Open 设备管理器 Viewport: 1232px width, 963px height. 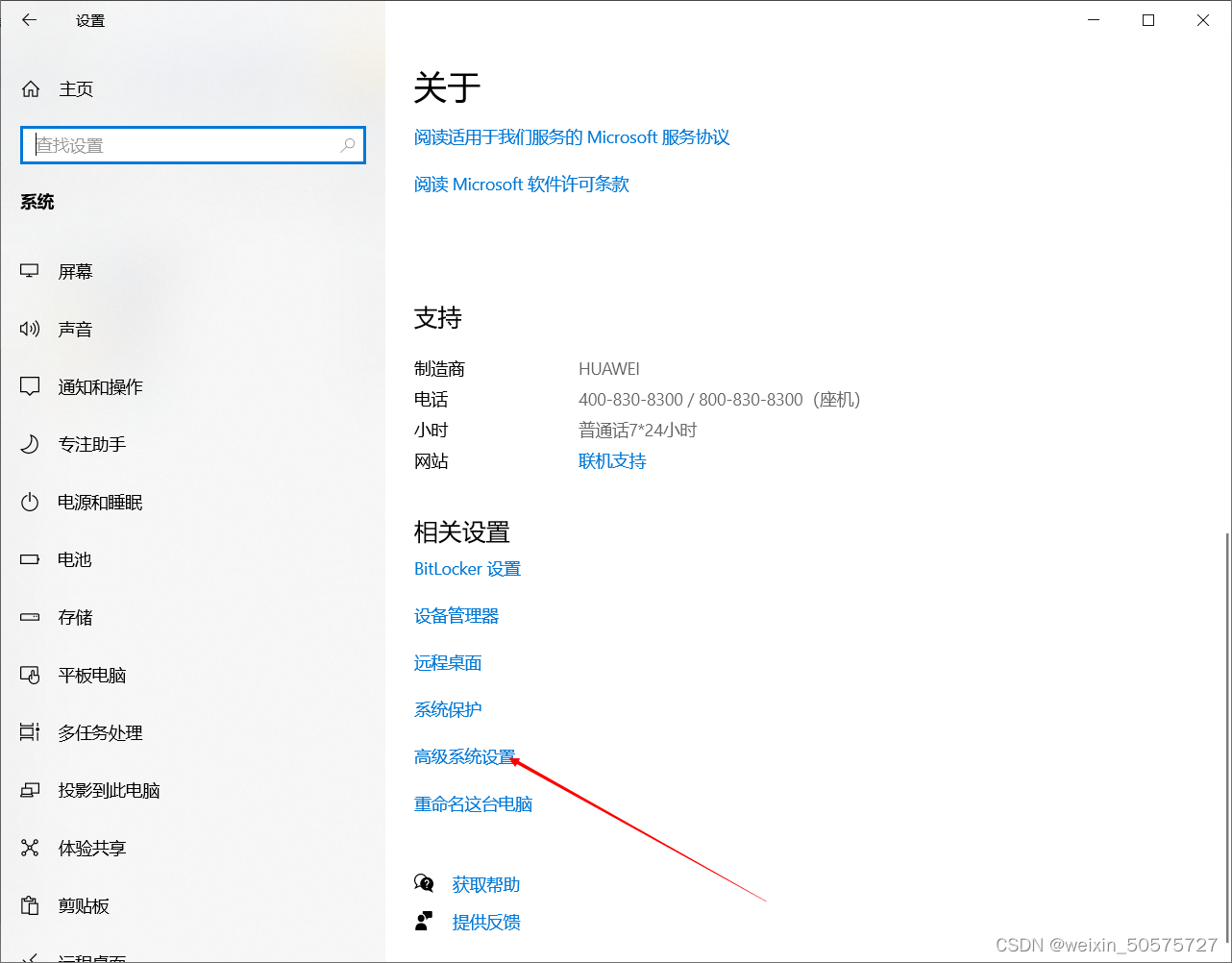(456, 616)
